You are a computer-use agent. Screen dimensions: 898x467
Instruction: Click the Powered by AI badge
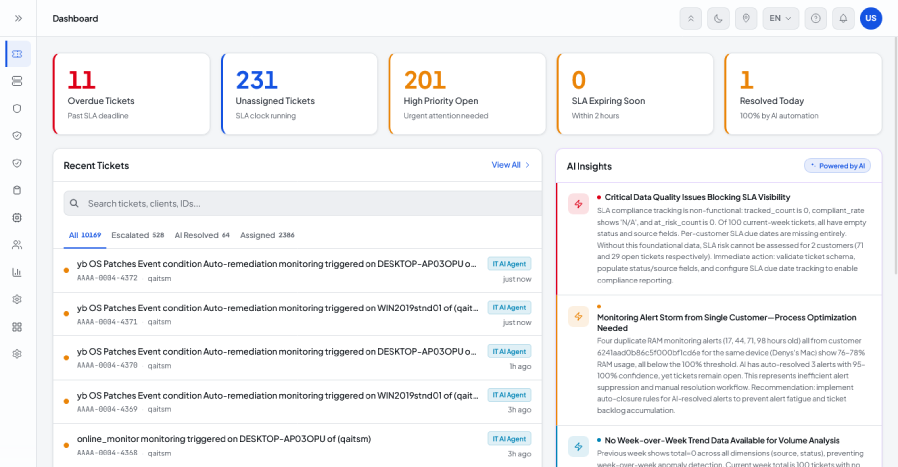tap(837, 166)
